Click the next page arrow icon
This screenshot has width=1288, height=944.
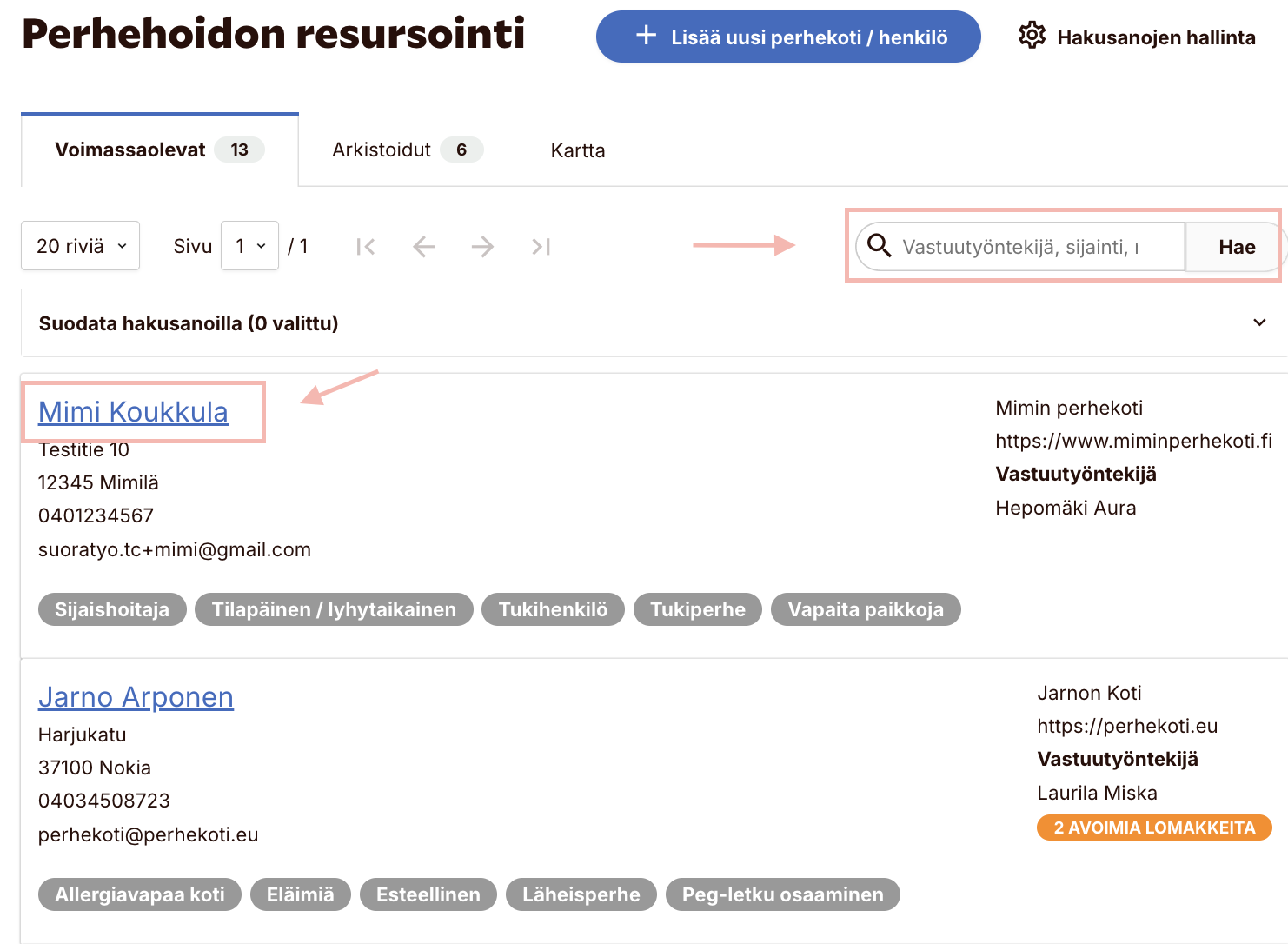482,247
